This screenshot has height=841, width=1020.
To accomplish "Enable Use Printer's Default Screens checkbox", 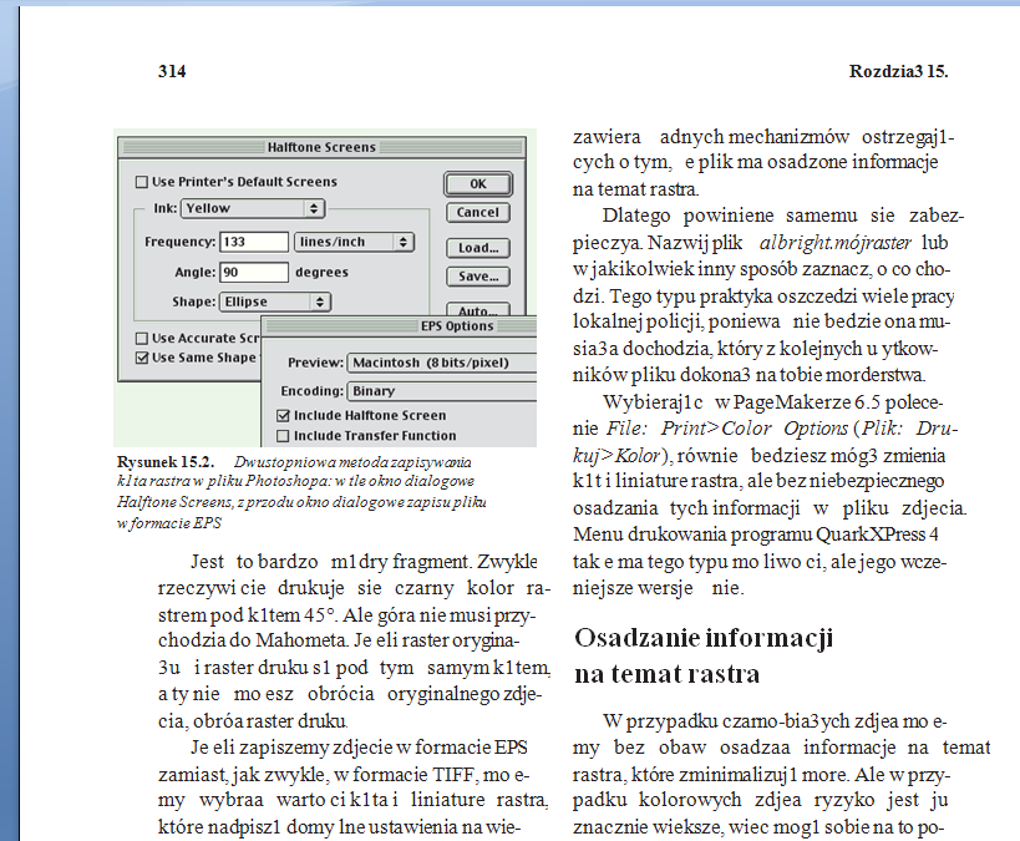I will click(142, 182).
